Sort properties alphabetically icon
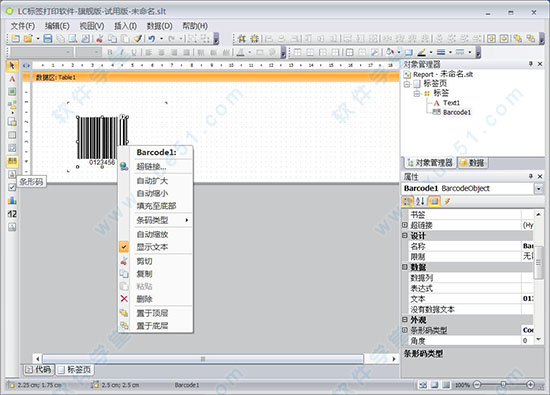 (420, 201)
